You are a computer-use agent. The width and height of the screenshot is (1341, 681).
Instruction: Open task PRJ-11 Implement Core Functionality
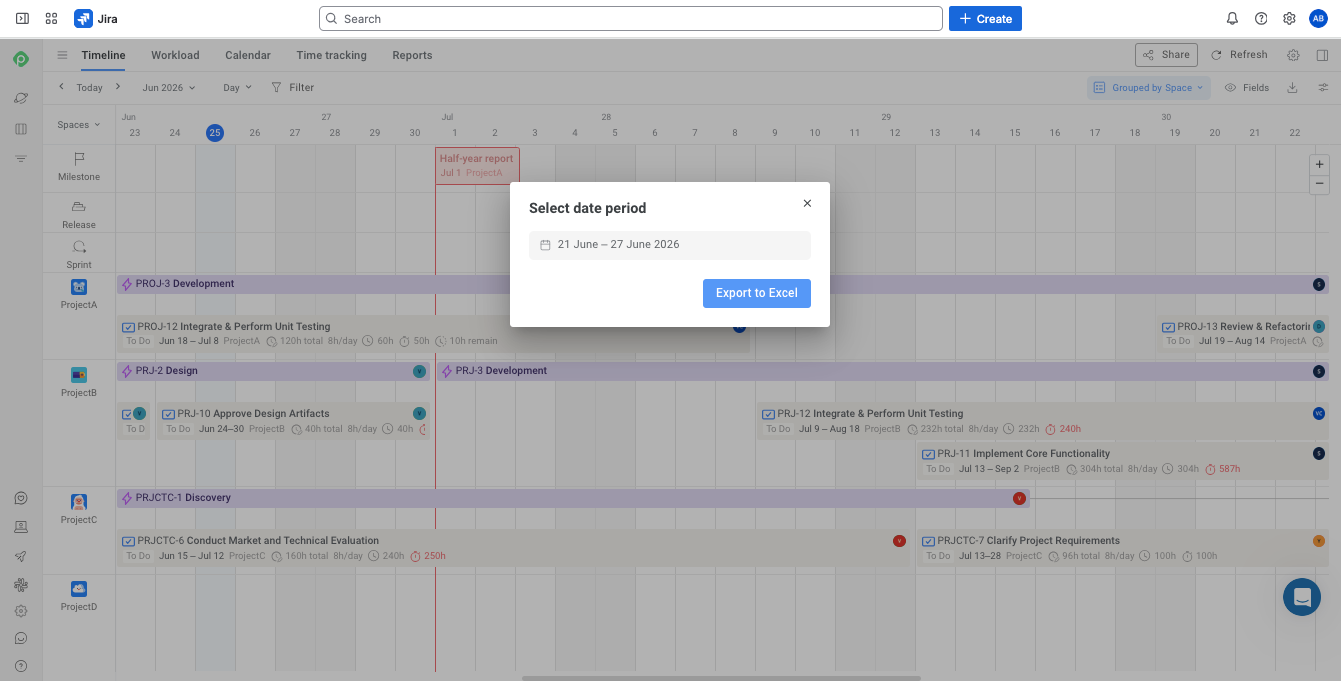tap(1124, 461)
